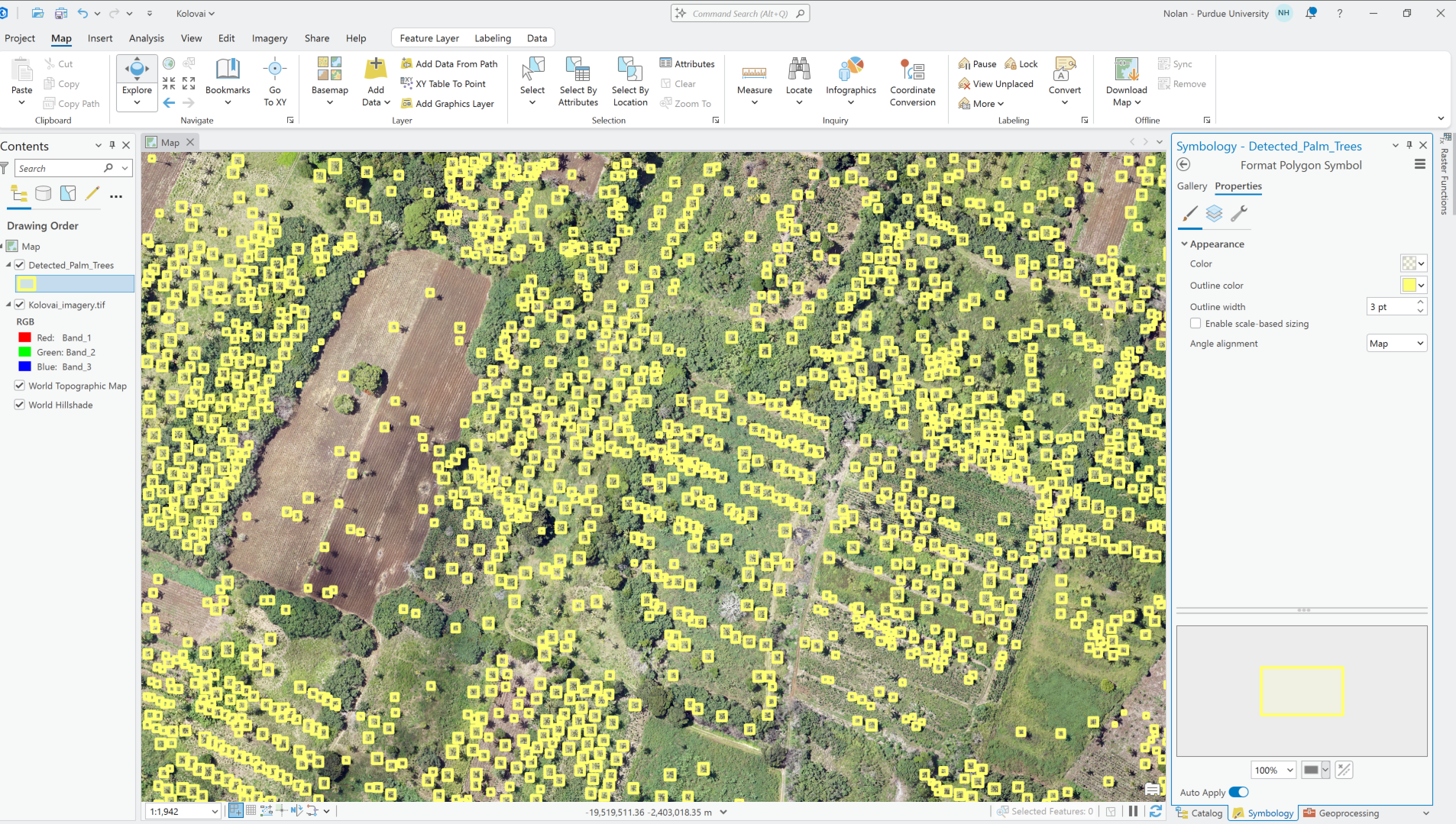The height and width of the screenshot is (824, 1456).
Task: Click the yellow Outline color swatch
Action: click(x=1409, y=285)
